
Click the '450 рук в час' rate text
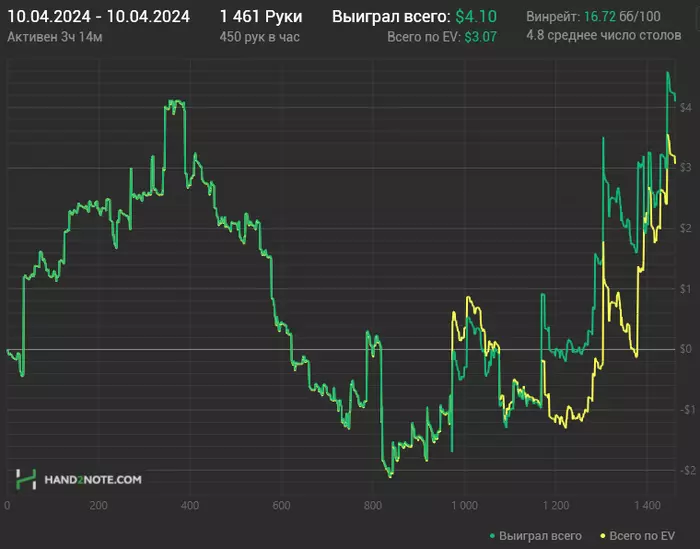[x=259, y=37]
